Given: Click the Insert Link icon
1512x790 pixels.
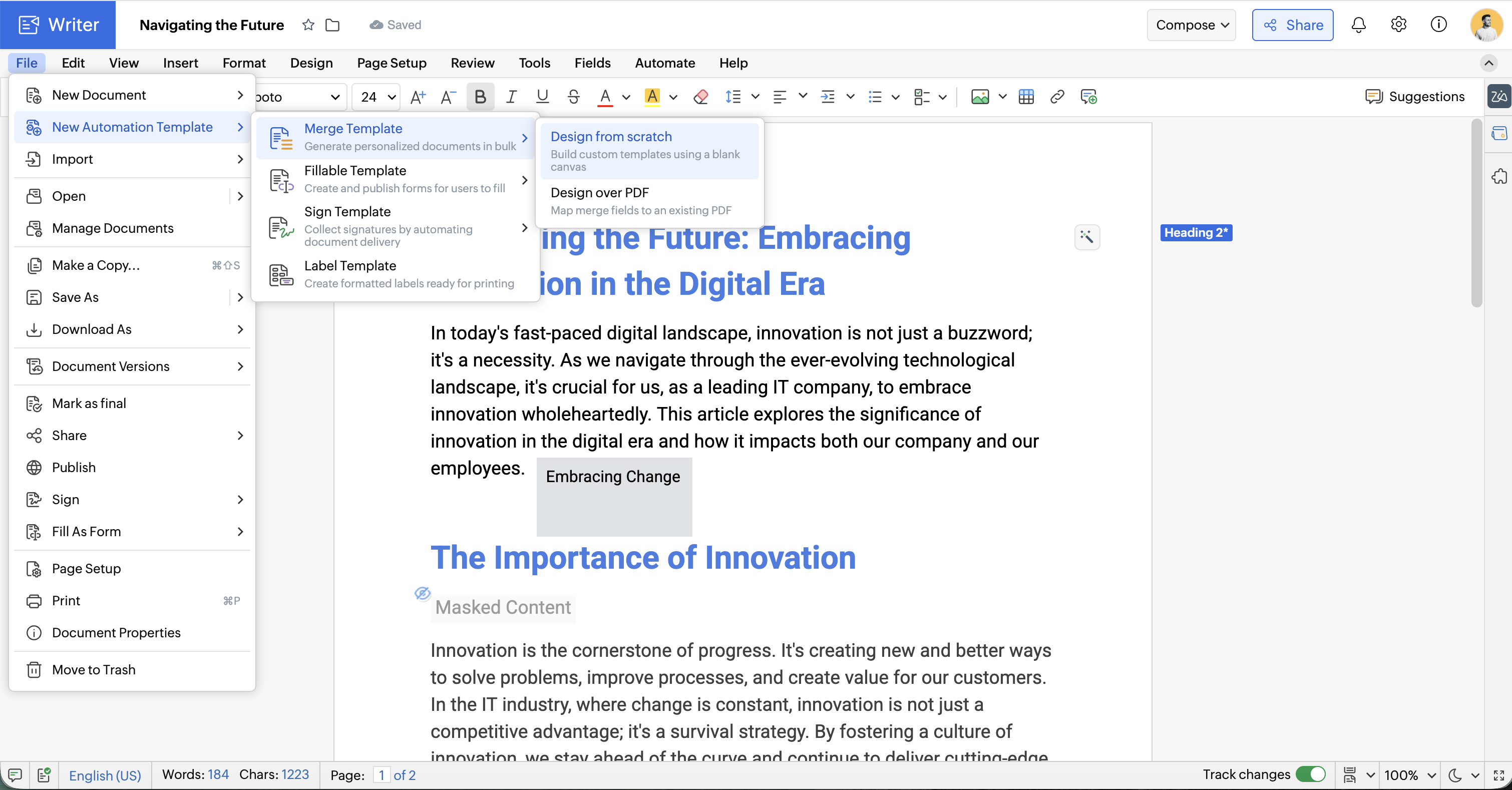Looking at the screenshot, I should tap(1057, 97).
